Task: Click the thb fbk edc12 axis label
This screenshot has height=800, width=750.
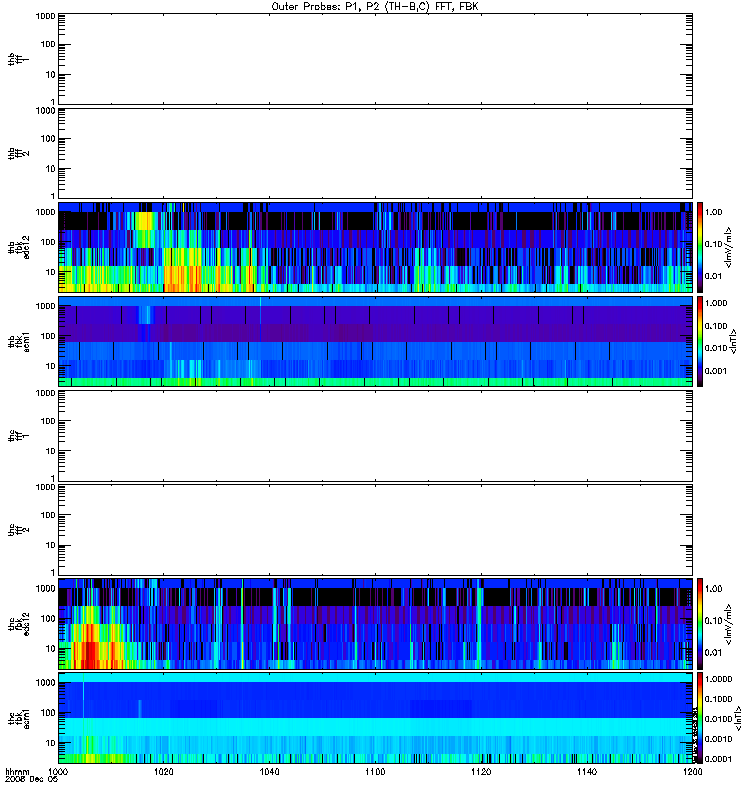Action: (18, 247)
